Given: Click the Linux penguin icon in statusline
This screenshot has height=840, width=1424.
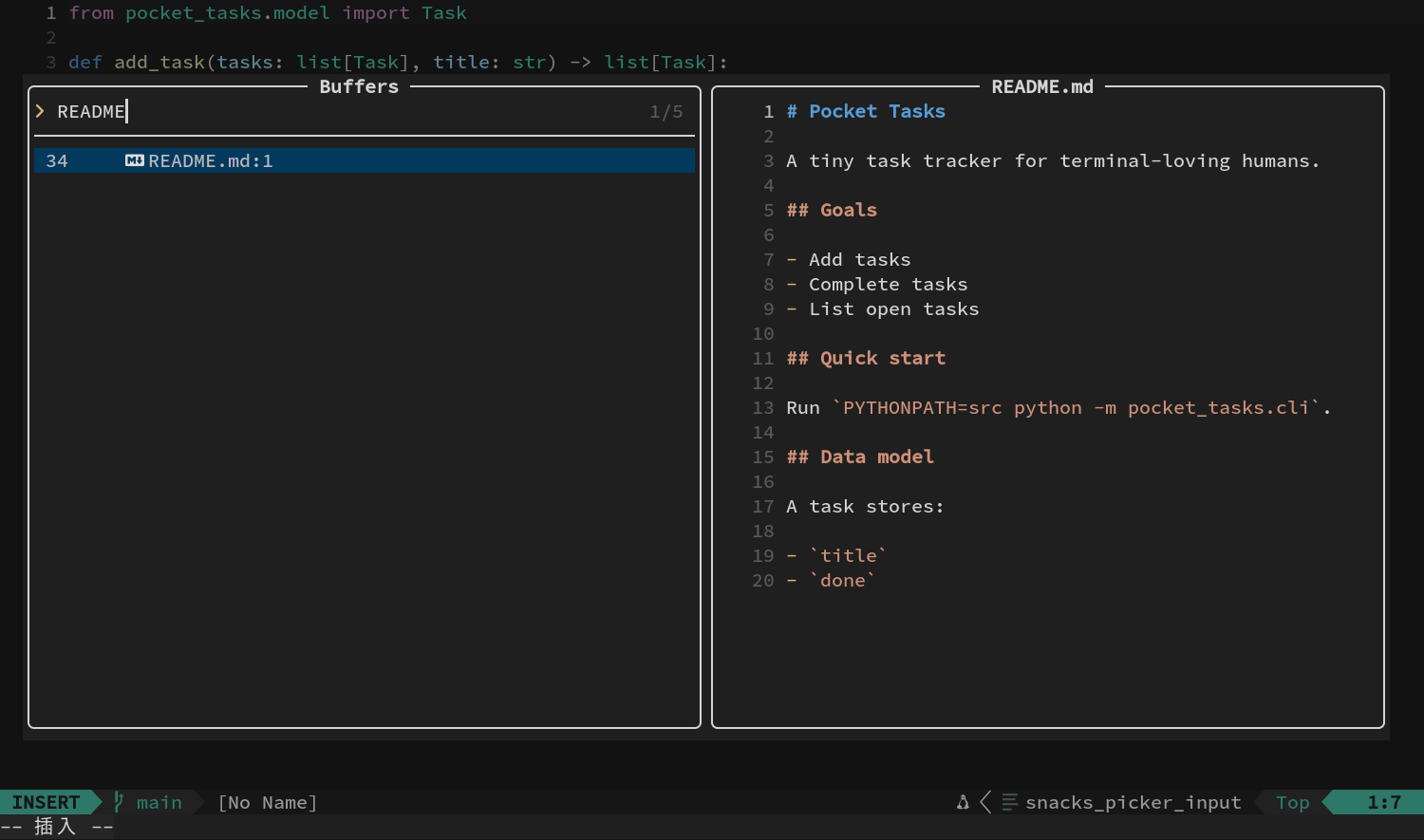Looking at the screenshot, I should (963, 802).
